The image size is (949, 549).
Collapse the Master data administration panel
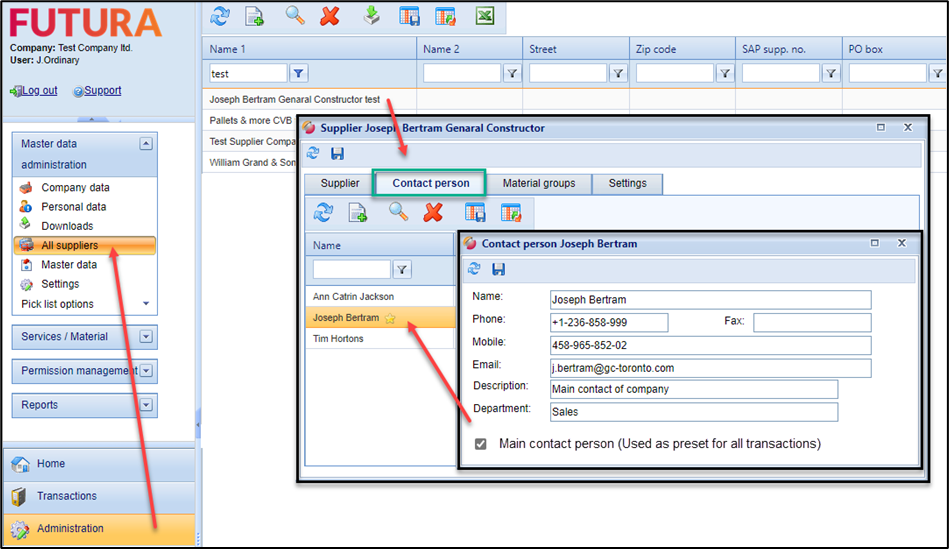click(x=146, y=144)
